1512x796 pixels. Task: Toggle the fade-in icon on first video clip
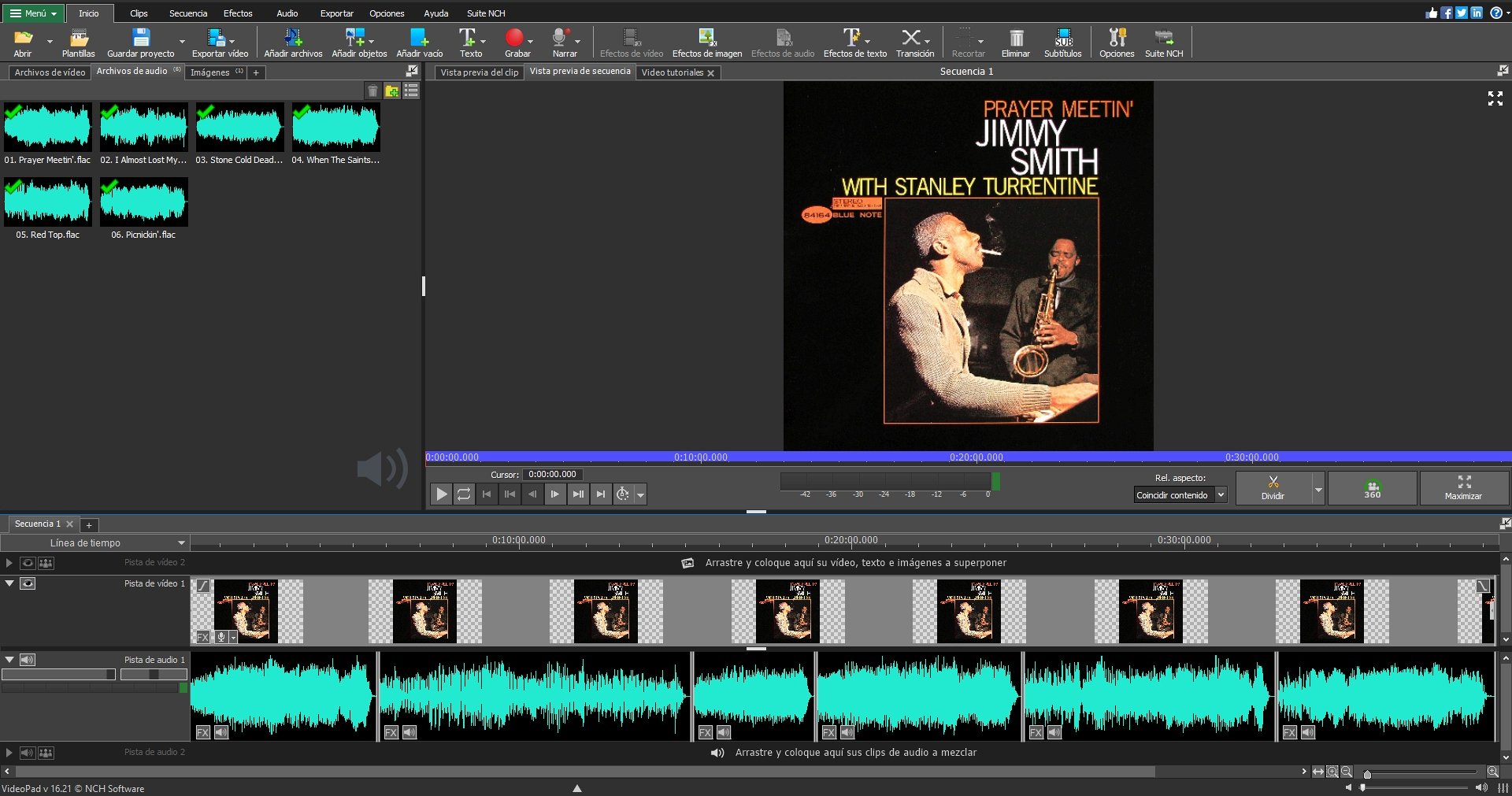(x=203, y=585)
